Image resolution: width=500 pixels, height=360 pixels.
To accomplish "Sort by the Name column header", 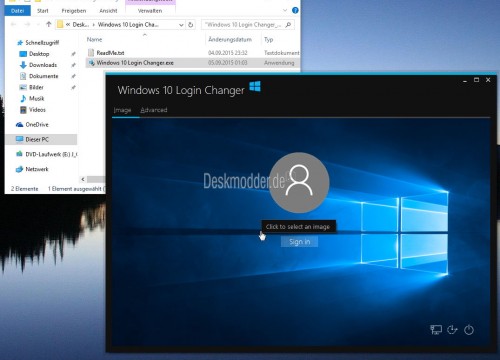I will [94, 39].
